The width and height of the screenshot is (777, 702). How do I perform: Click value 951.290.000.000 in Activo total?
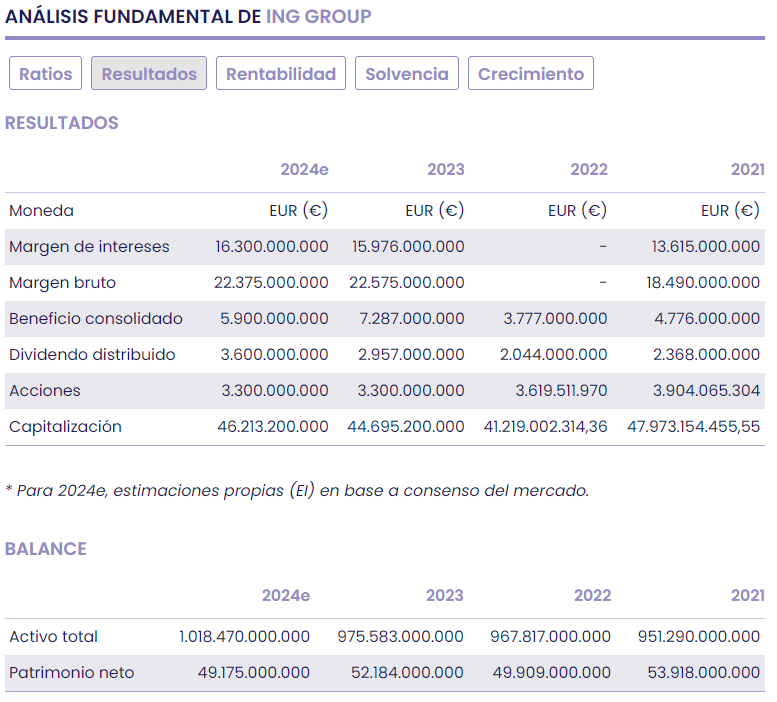coord(699,636)
